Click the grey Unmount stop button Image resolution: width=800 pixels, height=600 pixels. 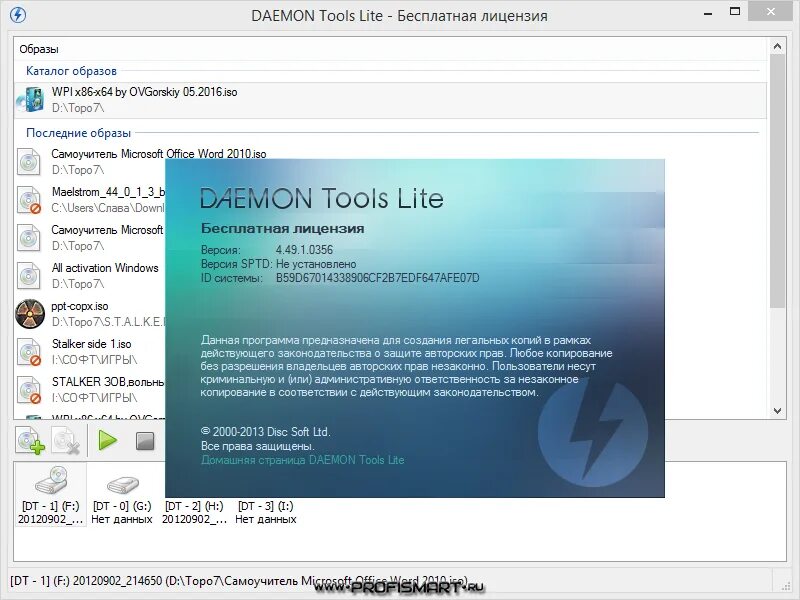coord(145,441)
